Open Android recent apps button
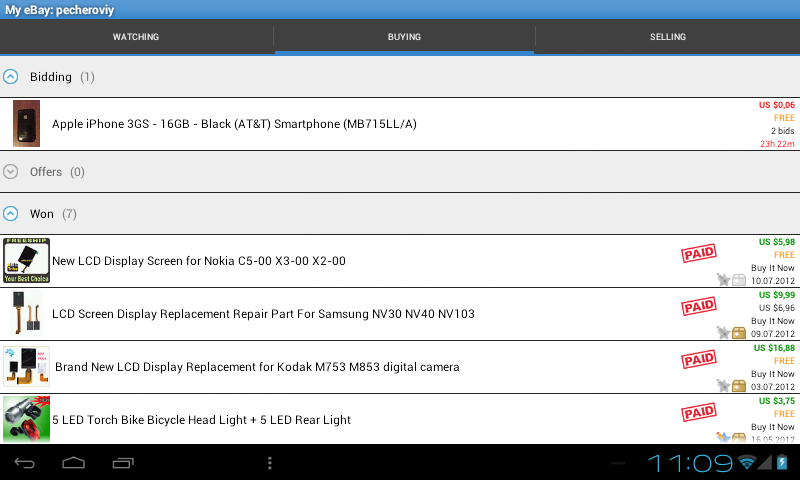The width and height of the screenshot is (800, 480). pos(123,463)
